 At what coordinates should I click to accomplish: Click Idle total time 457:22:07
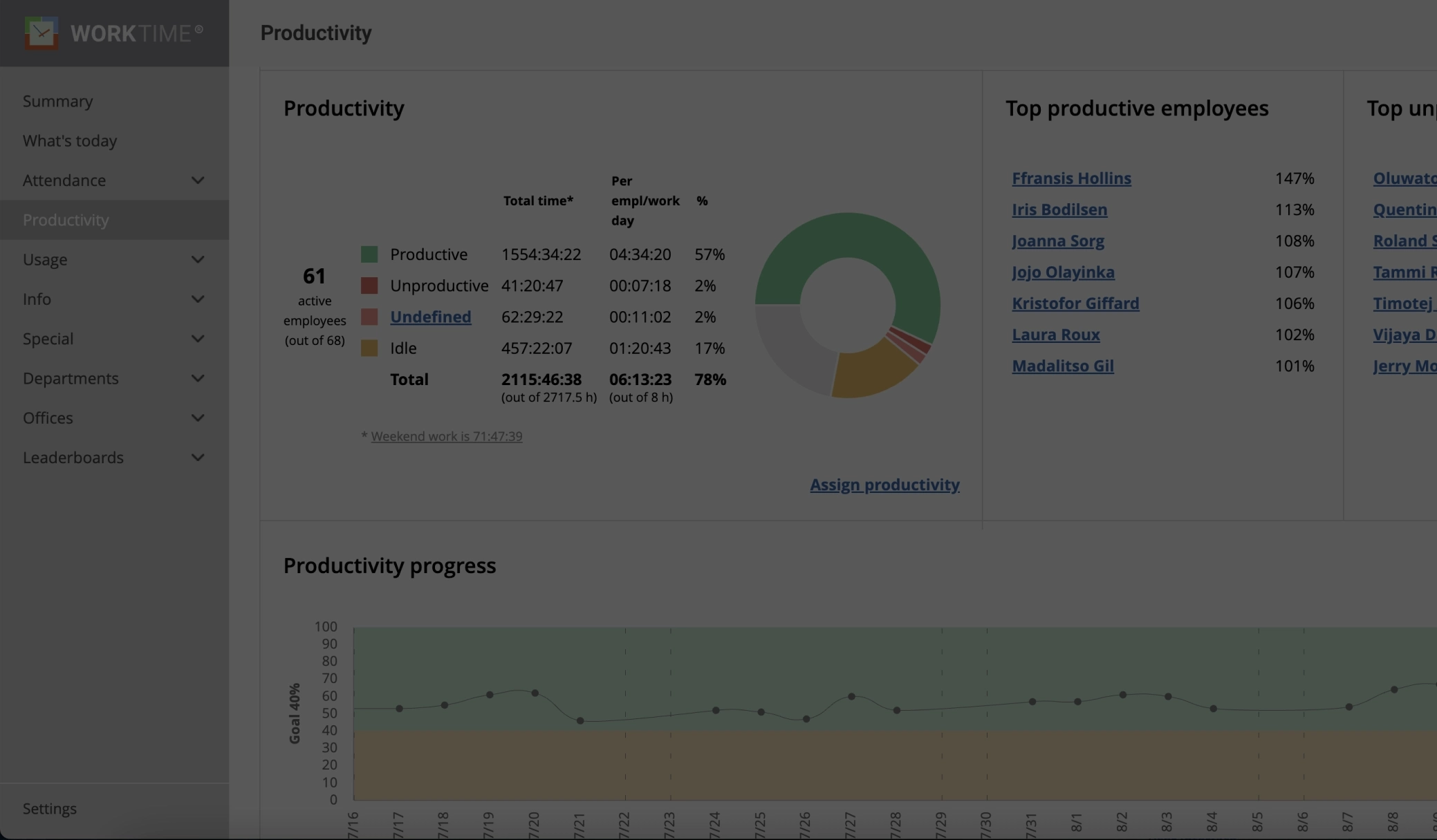click(x=537, y=348)
